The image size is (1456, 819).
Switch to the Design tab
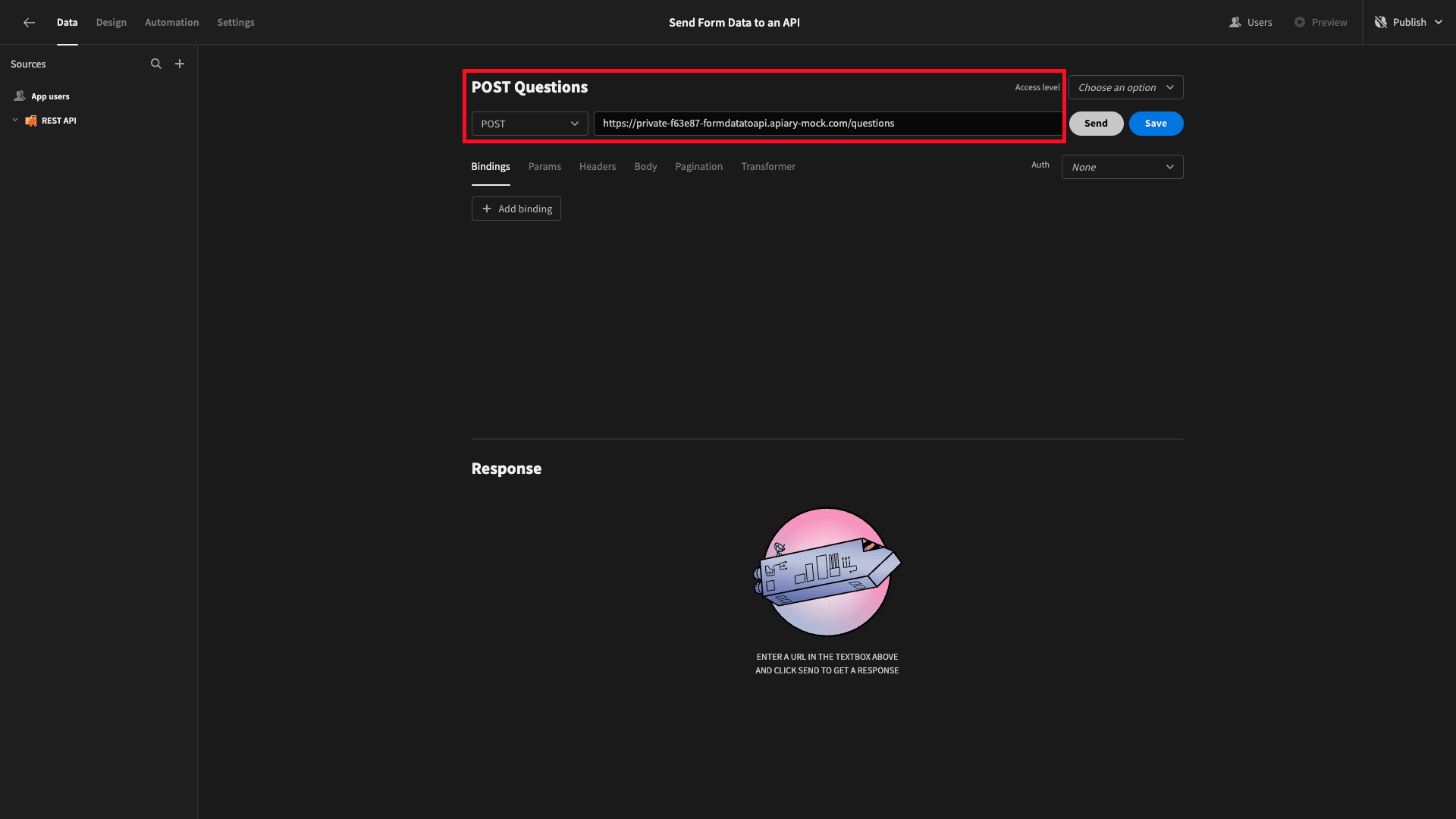pyautogui.click(x=111, y=23)
